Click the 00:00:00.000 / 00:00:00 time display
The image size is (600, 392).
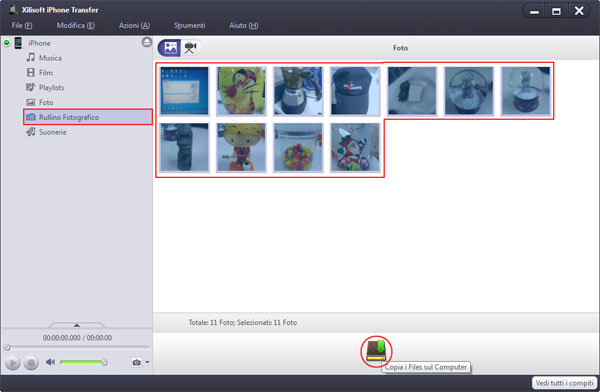[x=77, y=338]
